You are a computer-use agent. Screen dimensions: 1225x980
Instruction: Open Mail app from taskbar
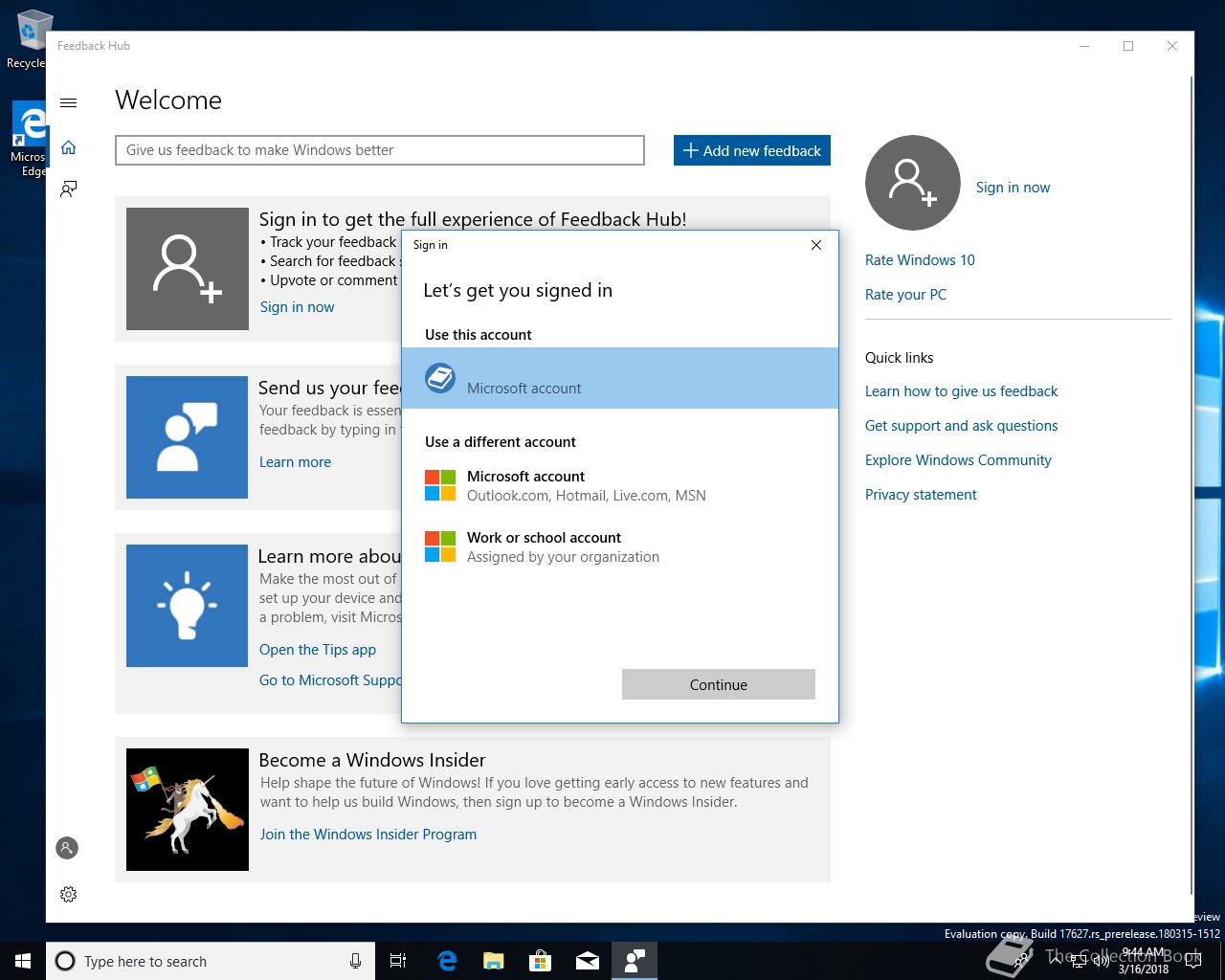pyautogui.click(x=588, y=961)
